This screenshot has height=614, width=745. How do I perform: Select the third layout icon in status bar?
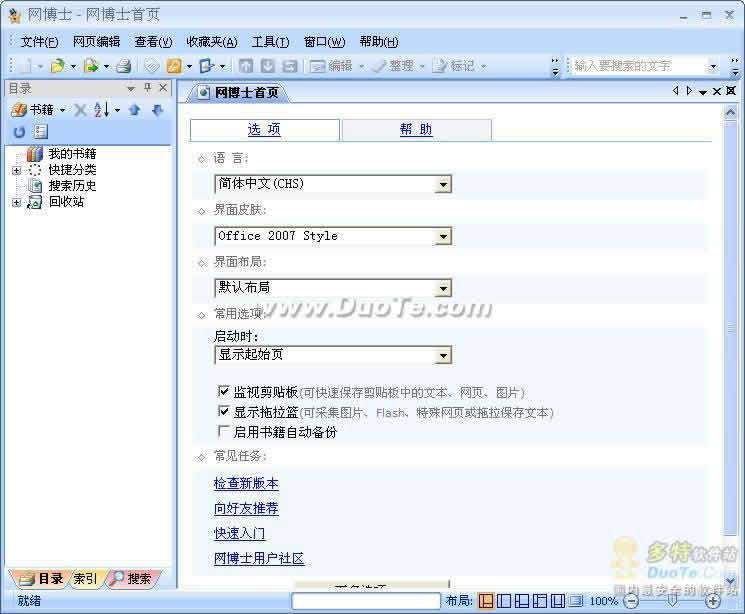point(522,601)
